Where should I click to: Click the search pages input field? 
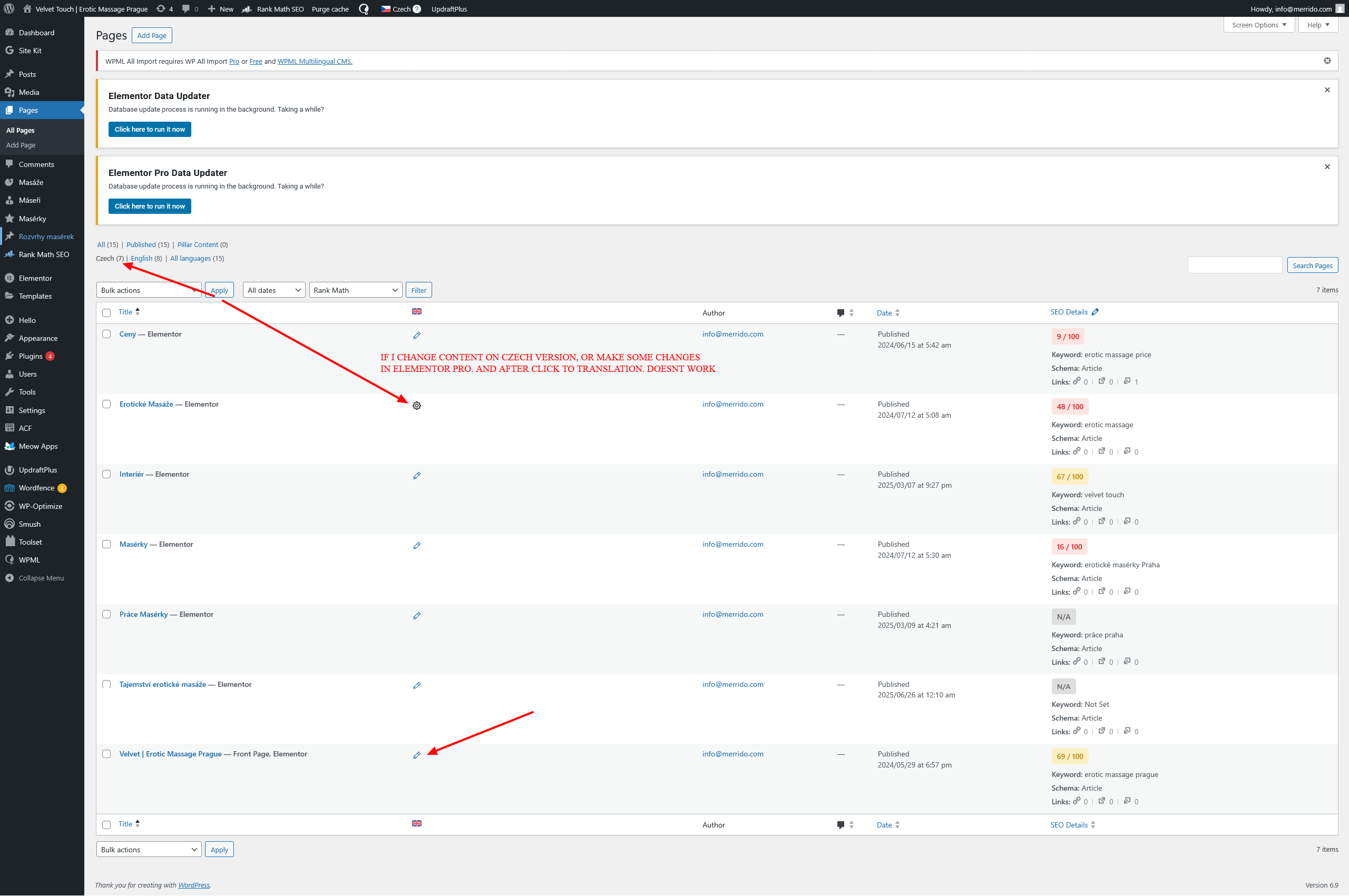coord(1234,265)
